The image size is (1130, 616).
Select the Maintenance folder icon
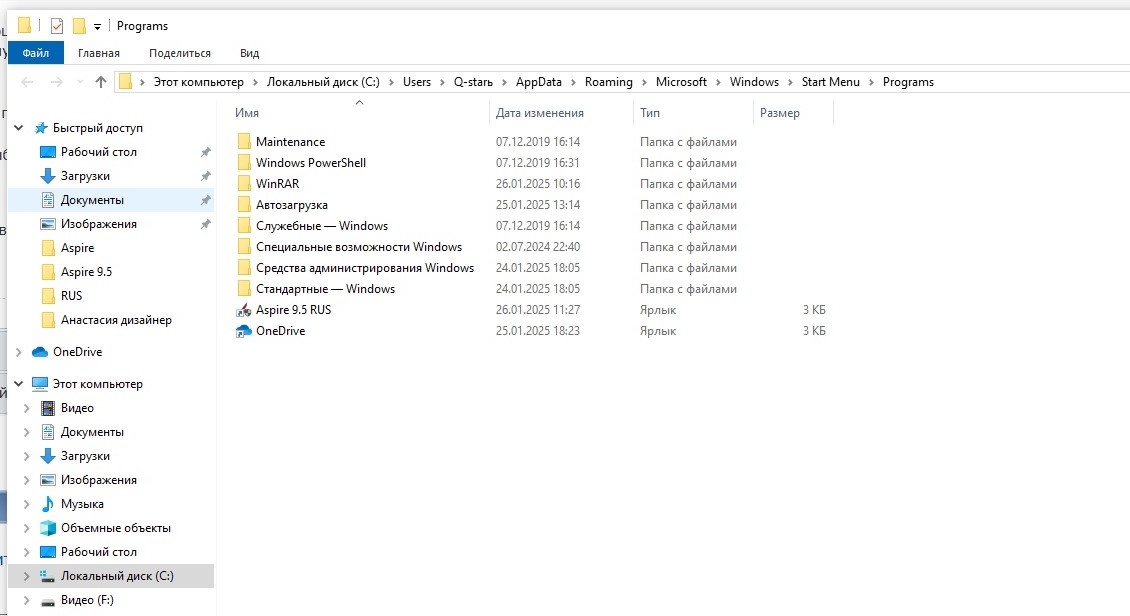click(244, 141)
